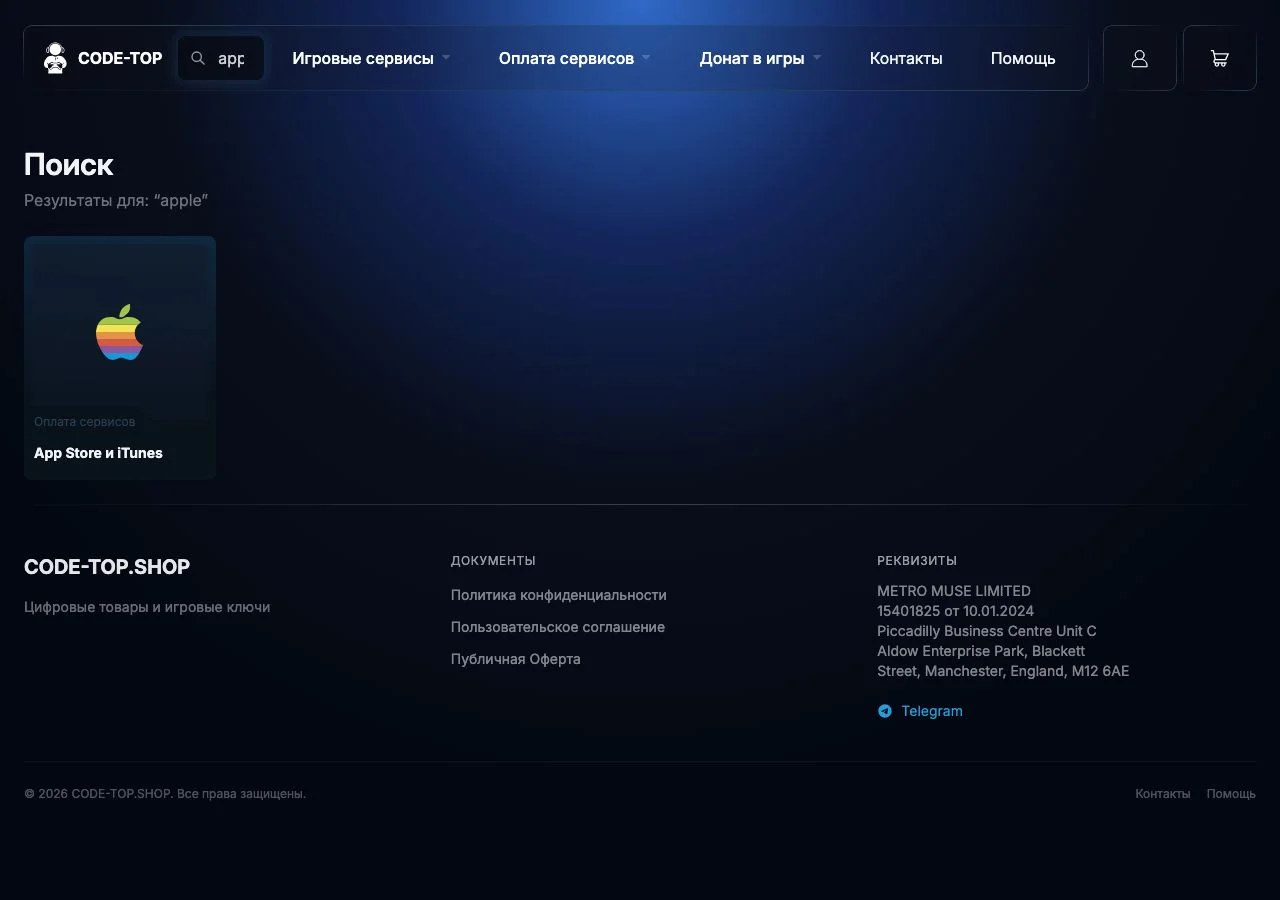Click 'Street, Manchester, England, M12 6AE' line
1280x900 pixels.
coord(1003,671)
